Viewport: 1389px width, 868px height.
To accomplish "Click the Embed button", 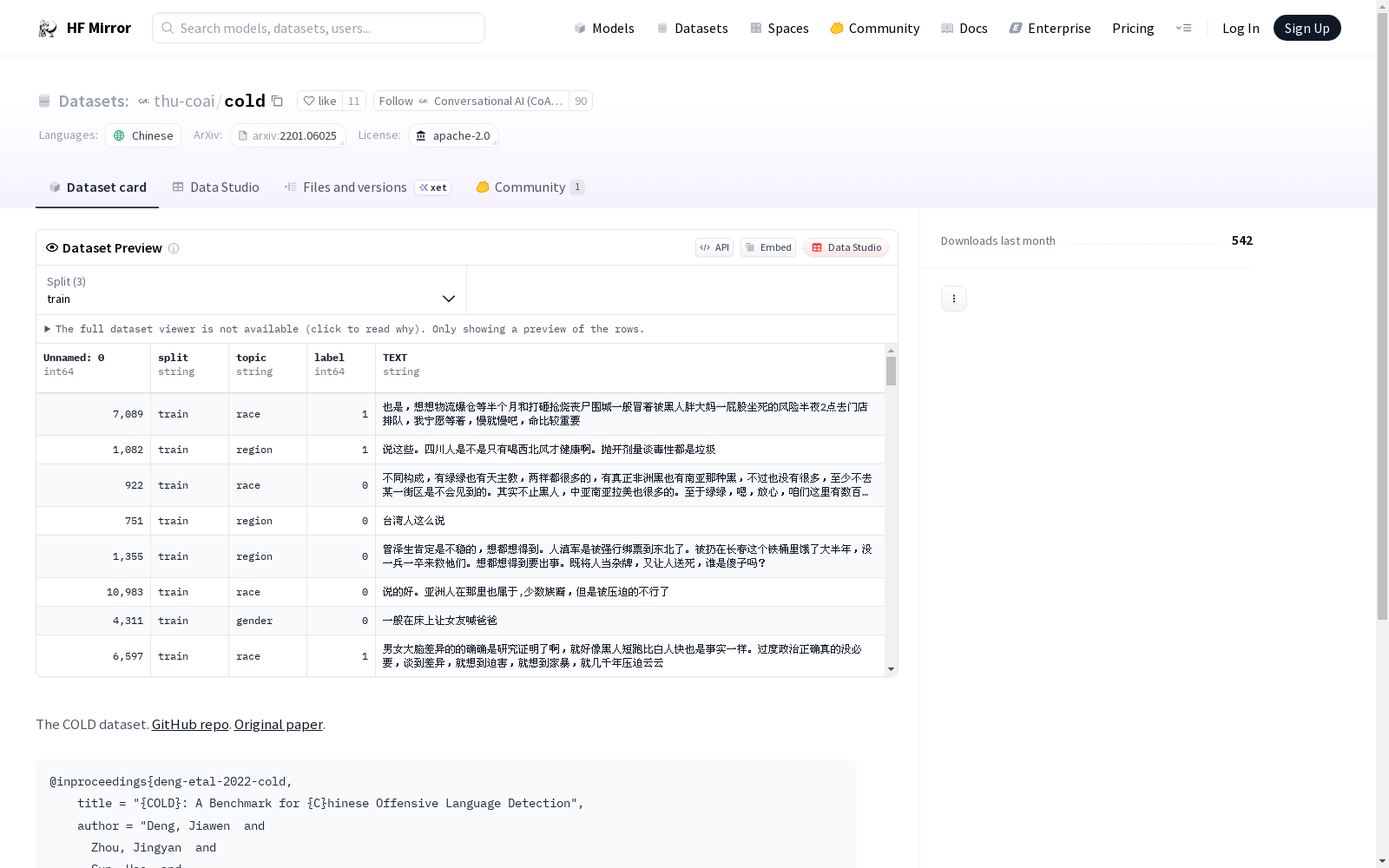I will (768, 247).
